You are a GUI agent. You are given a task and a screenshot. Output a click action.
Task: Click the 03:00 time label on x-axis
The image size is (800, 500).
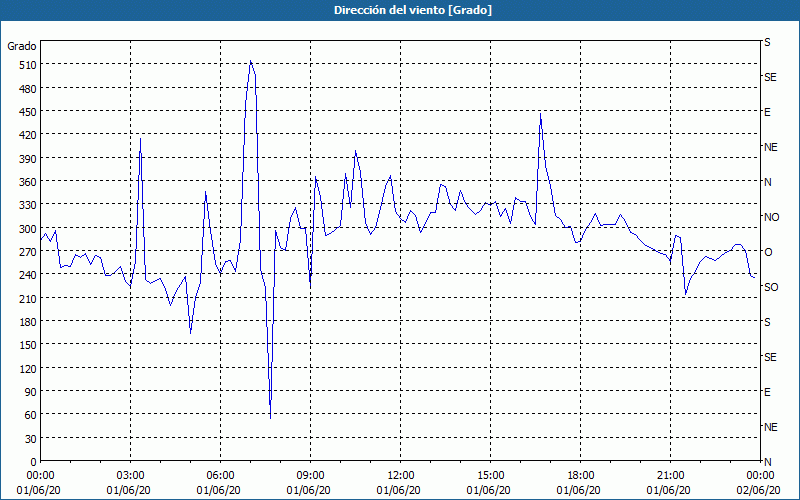click(x=131, y=476)
